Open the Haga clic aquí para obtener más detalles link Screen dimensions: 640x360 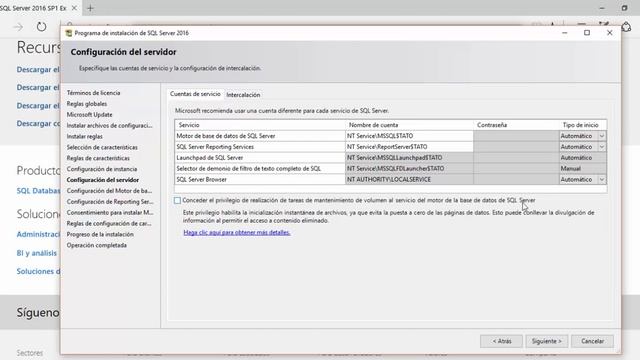tap(237, 232)
